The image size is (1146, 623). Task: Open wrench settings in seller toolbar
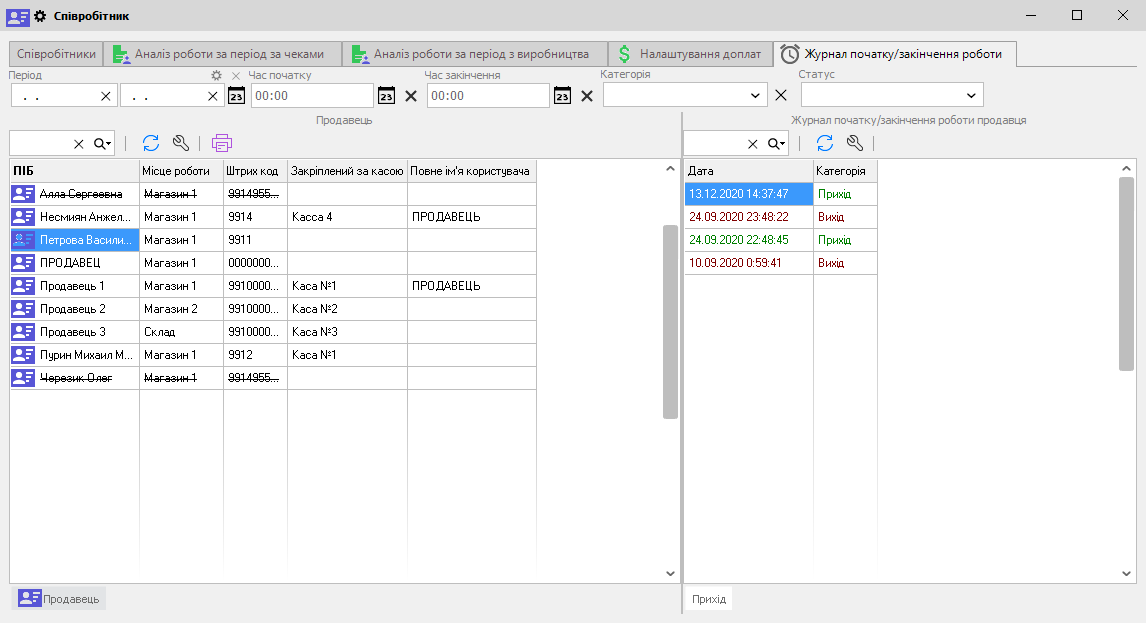tap(180, 143)
